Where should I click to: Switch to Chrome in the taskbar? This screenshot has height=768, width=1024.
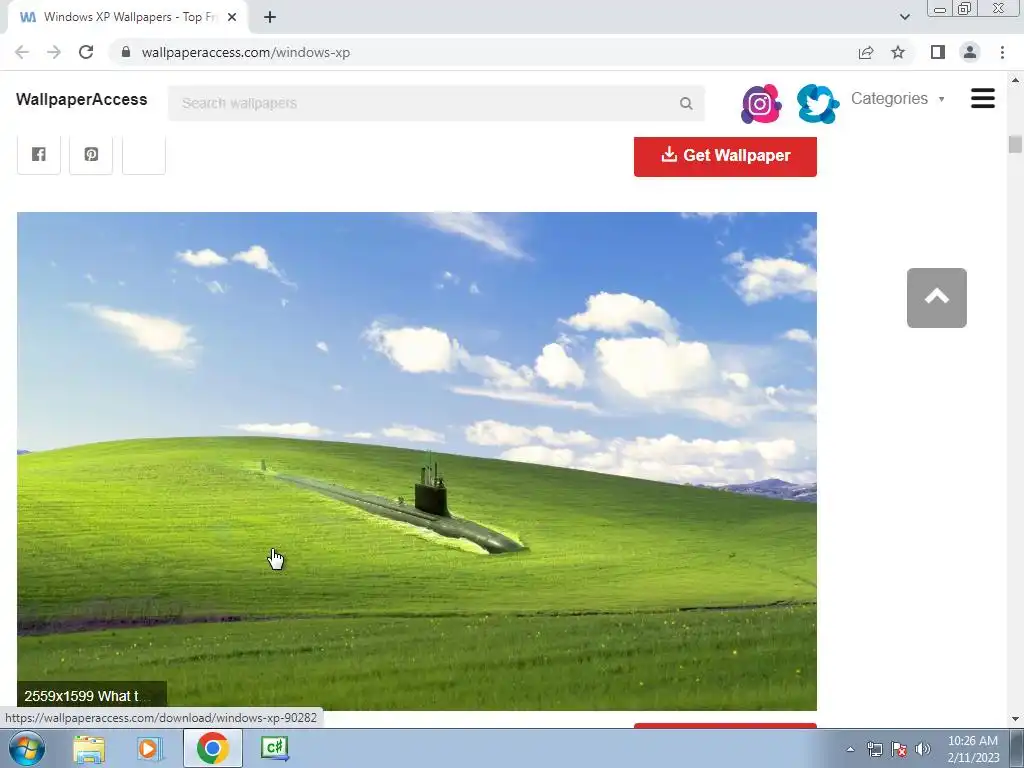[213, 748]
